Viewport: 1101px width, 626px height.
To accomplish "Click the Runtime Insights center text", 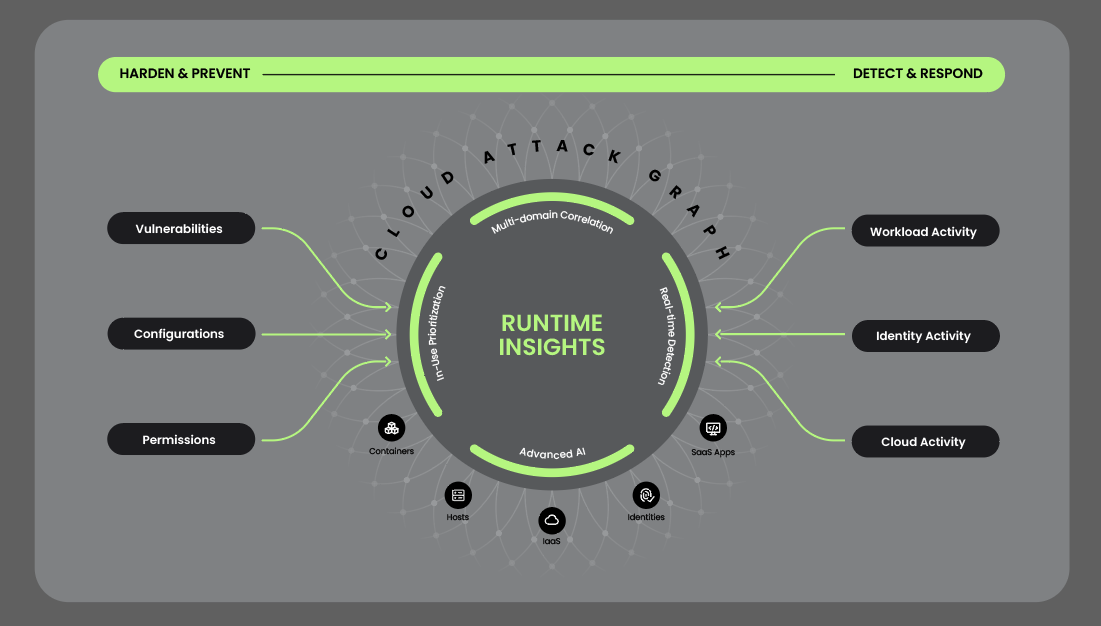I will [552, 335].
